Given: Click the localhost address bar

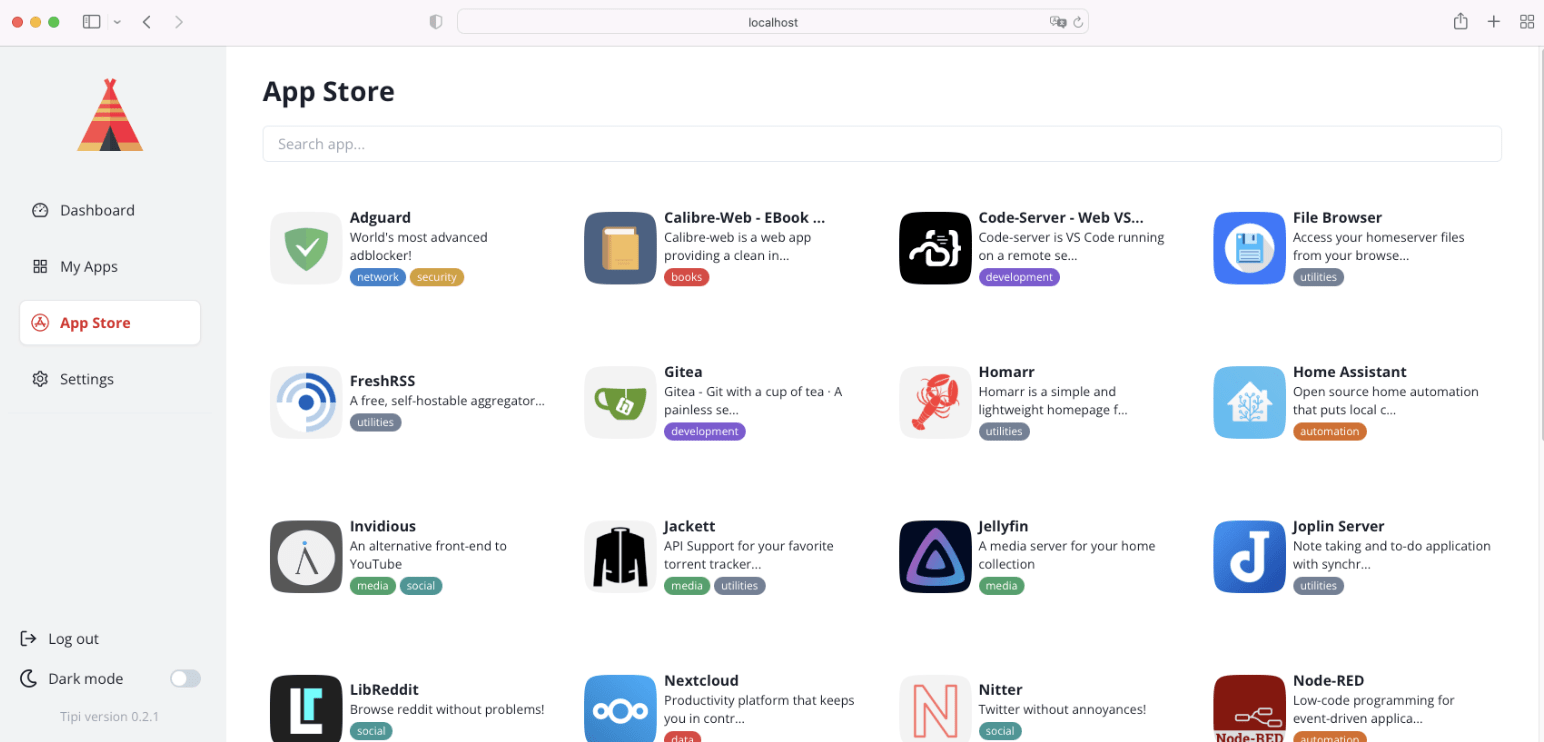Looking at the screenshot, I should click(773, 22).
